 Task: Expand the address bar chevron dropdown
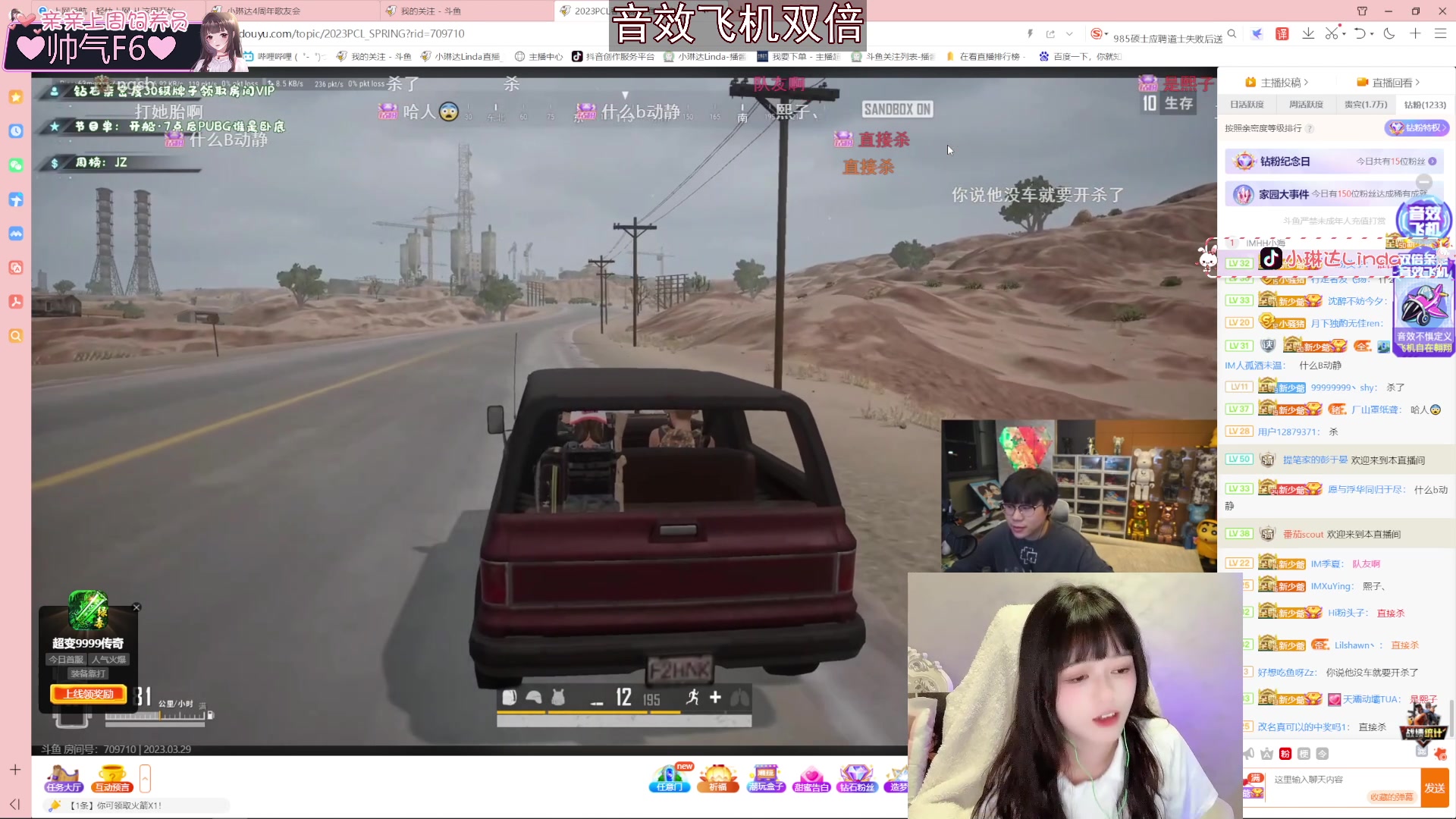click(x=1069, y=34)
